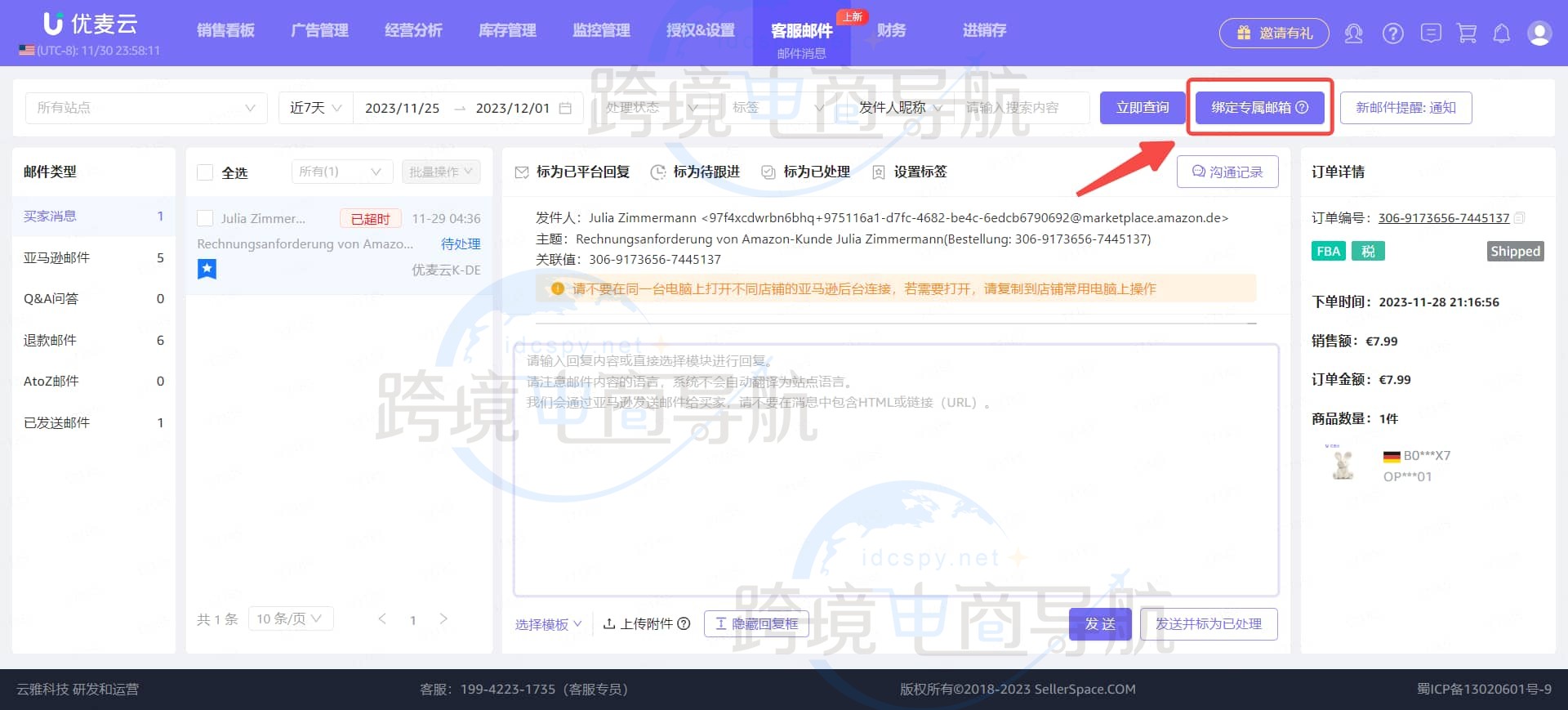Screen dimensions: 1568x710
Task: Click 标为已平台回复 action
Action: pos(572,172)
